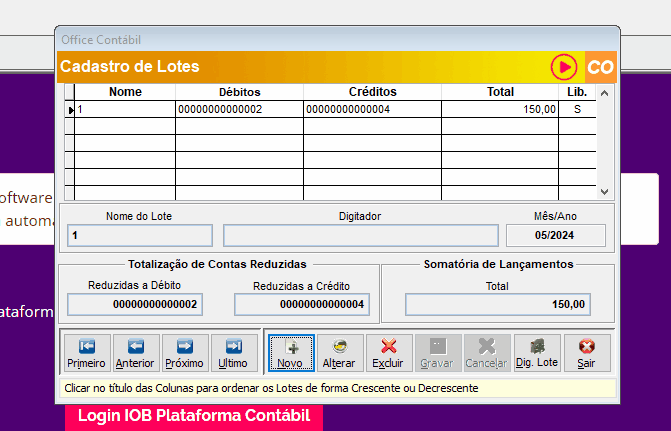Select lot row 1 in grid
671x431 pixels.
(x=125, y=109)
